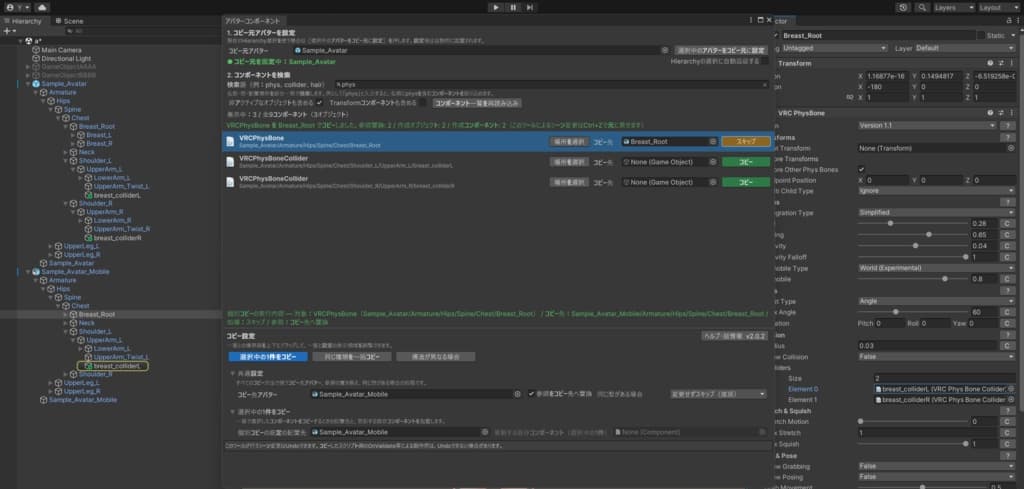The image size is (1024, 489).
Task: Click the Step frame button
Action: point(530,7)
